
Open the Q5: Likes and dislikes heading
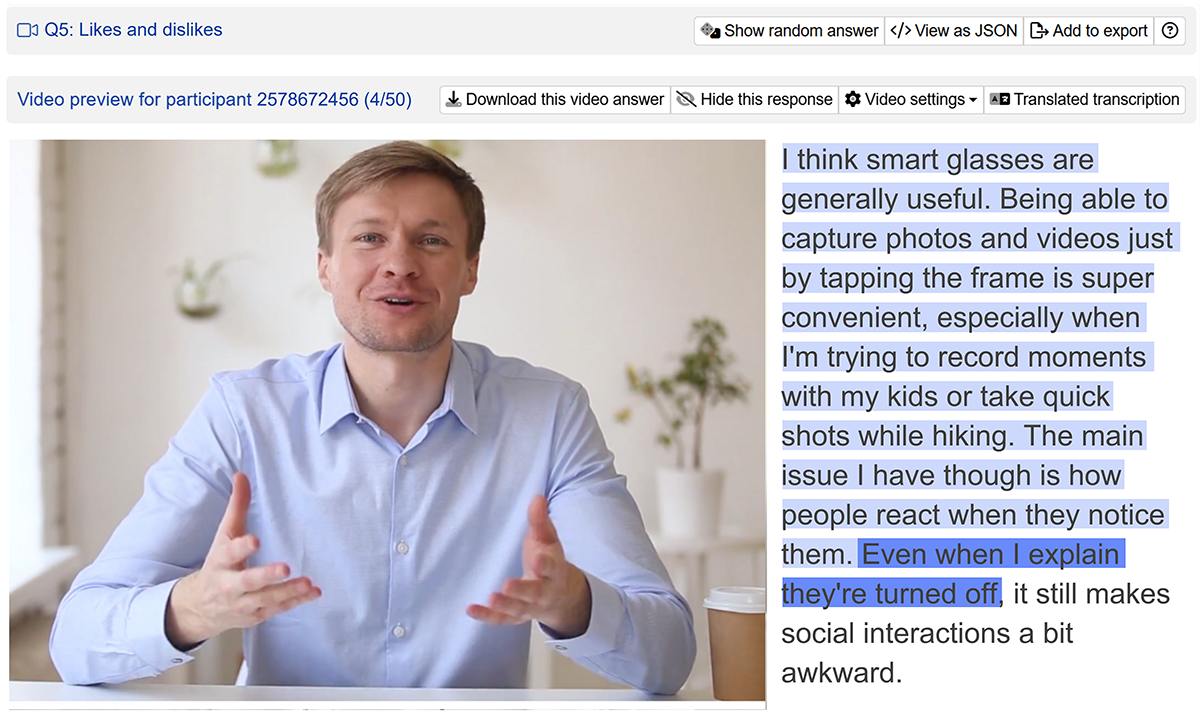pyautogui.click(x=133, y=30)
